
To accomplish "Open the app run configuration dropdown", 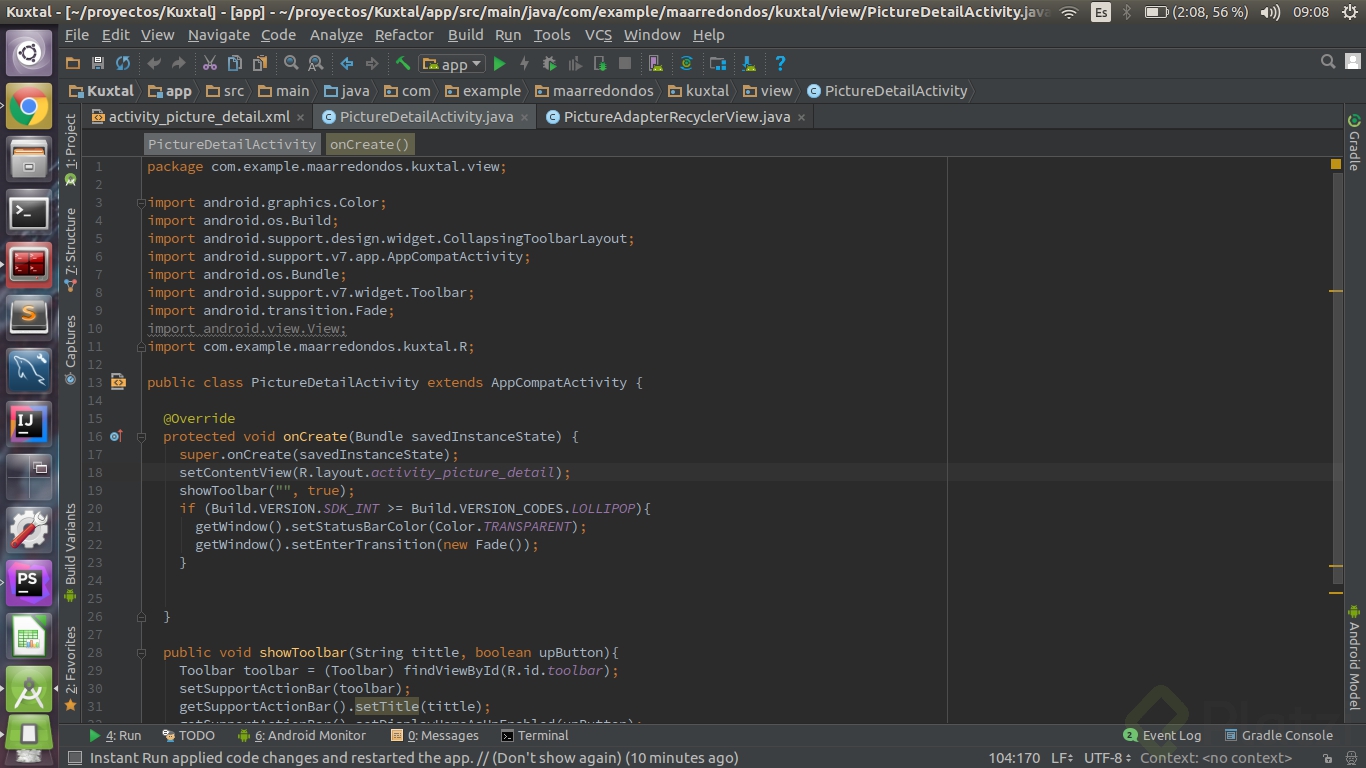I will (x=453, y=64).
